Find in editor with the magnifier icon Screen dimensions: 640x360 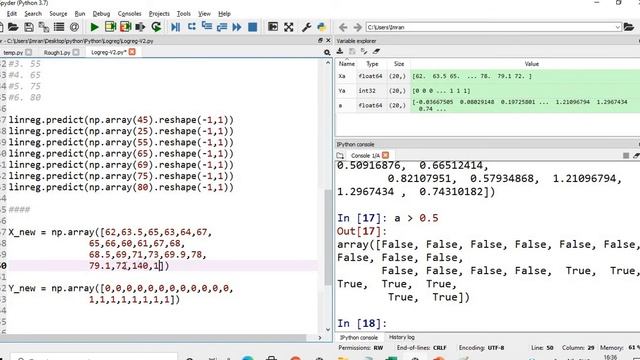click(x=327, y=53)
